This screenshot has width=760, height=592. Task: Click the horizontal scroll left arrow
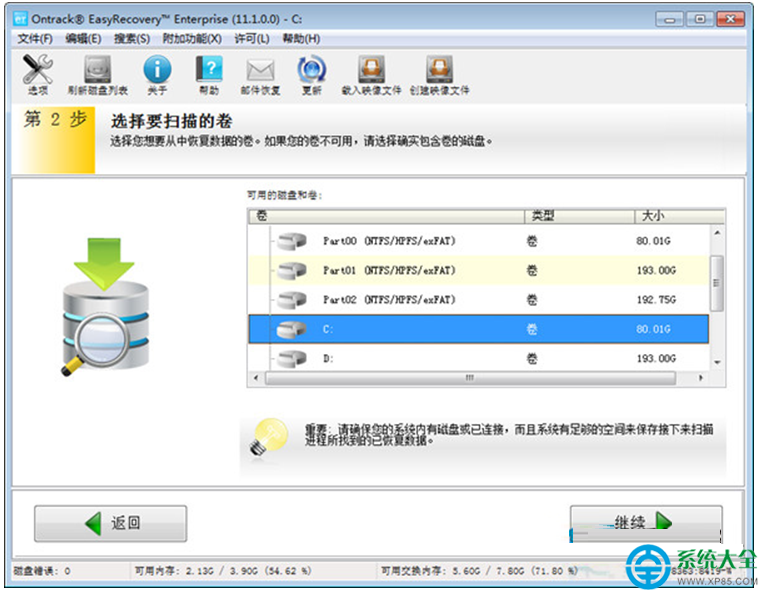click(x=255, y=378)
